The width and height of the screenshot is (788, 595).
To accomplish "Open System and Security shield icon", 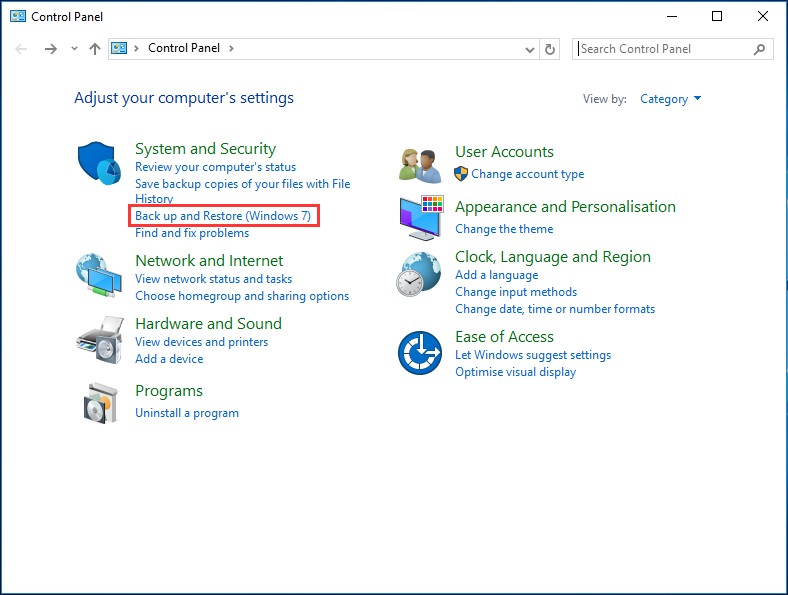I will (99, 163).
